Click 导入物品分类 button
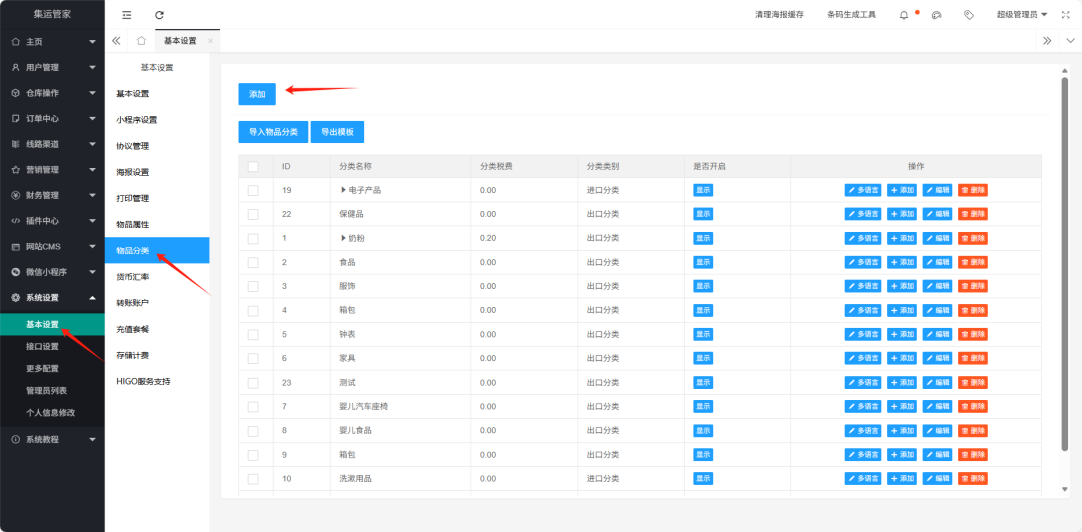 [x=273, y=132]
